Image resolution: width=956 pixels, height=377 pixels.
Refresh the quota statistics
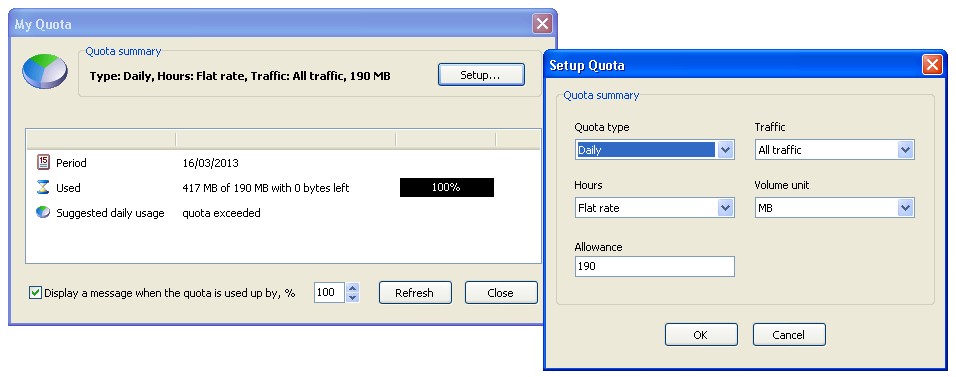[415, 292]
